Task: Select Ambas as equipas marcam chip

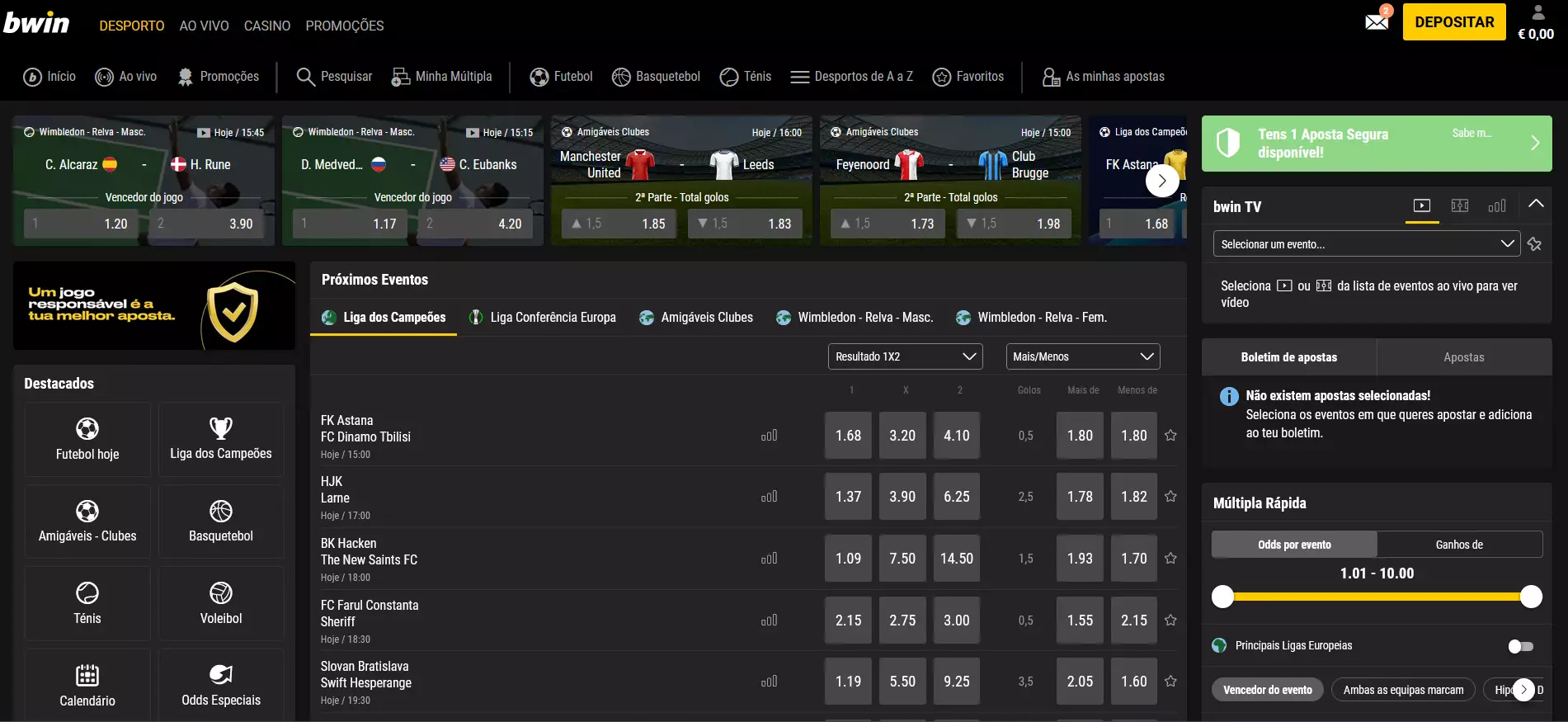Action: tap(1403, 690)
